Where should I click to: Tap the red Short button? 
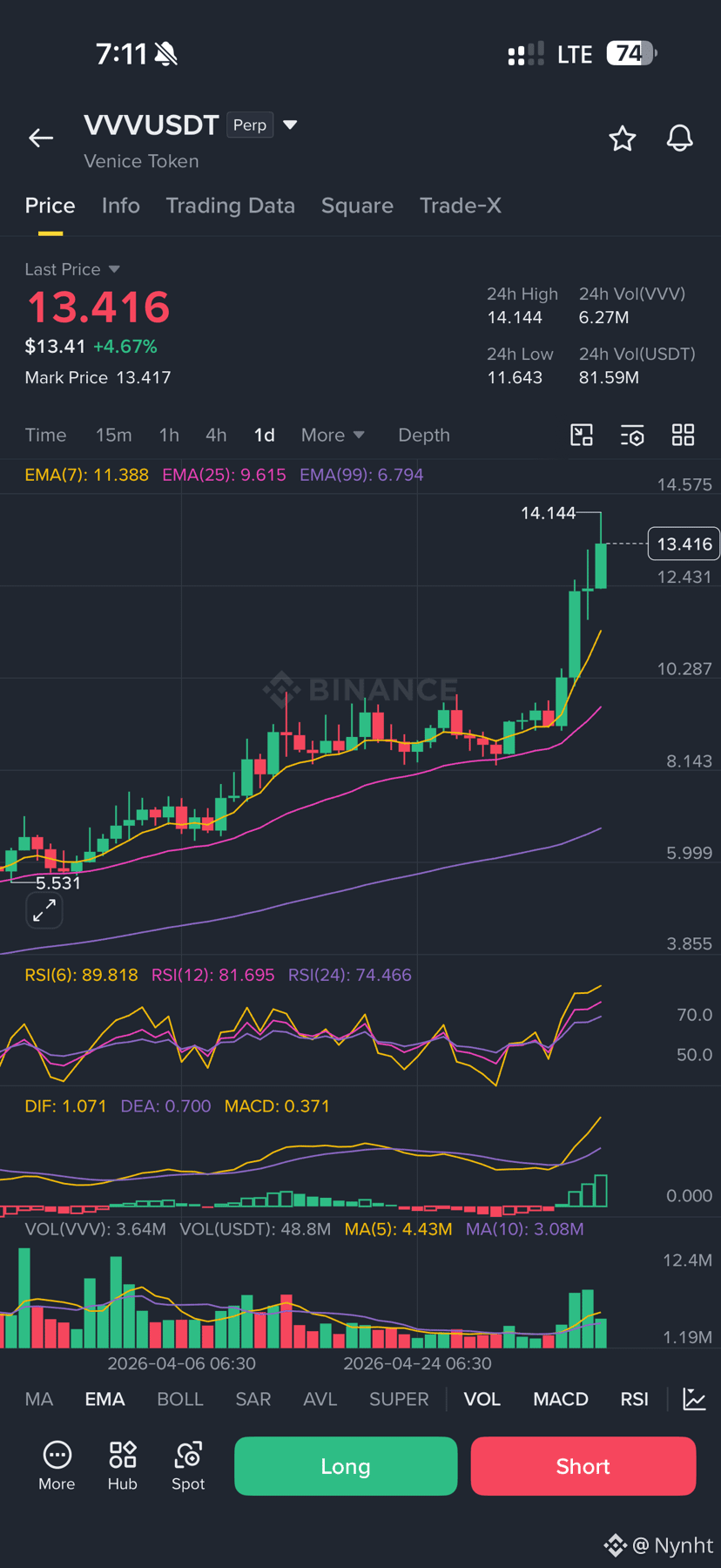click(x=583, y=1466)
